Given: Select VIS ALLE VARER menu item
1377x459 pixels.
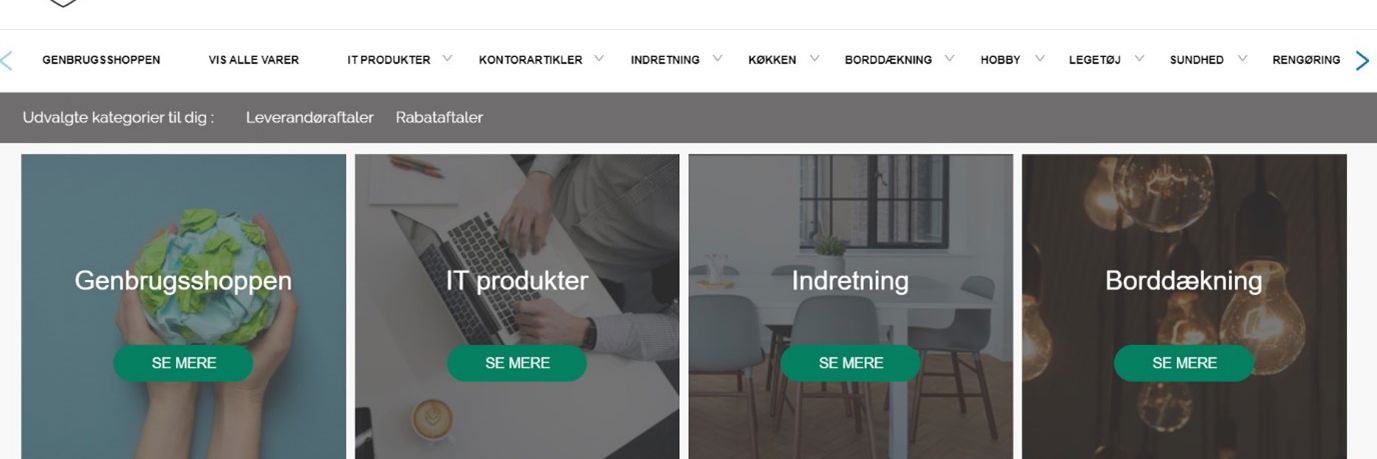Looking at the screenshot, I should pyautogui.click(x=254, y=60).
